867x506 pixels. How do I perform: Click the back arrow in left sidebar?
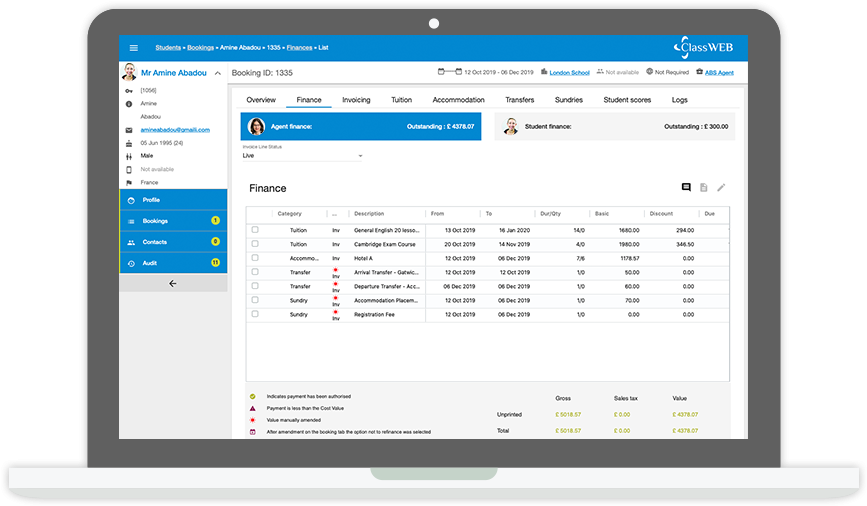[173, 283]
